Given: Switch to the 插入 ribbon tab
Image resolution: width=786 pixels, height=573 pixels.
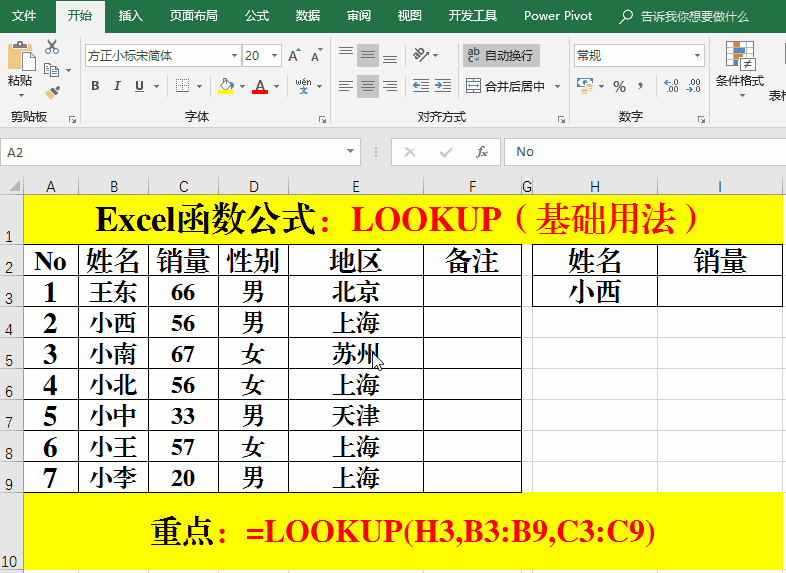Looking at the screenshot, I should coord(130,16).
